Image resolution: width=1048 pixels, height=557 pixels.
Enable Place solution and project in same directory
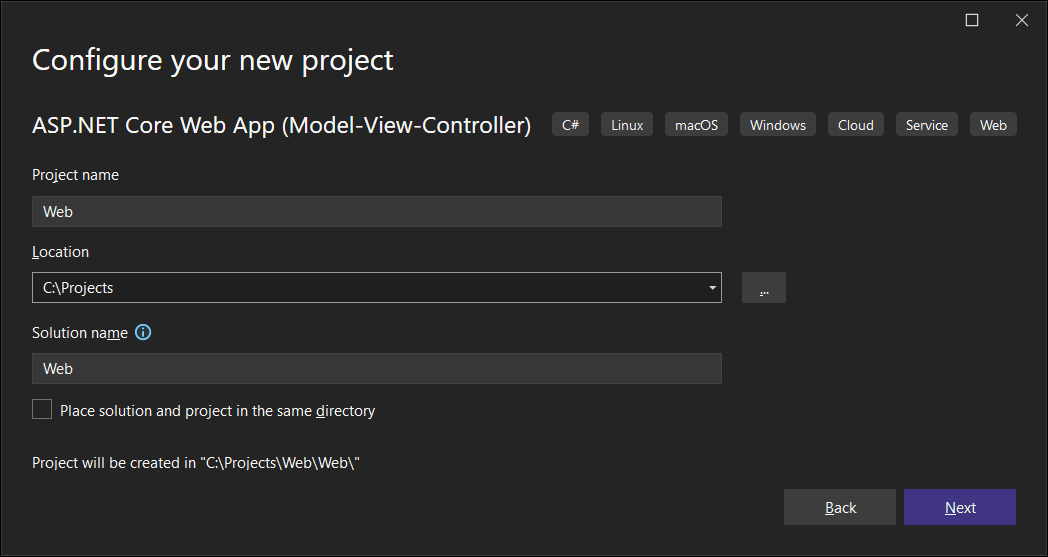click(x=42, y=409)
